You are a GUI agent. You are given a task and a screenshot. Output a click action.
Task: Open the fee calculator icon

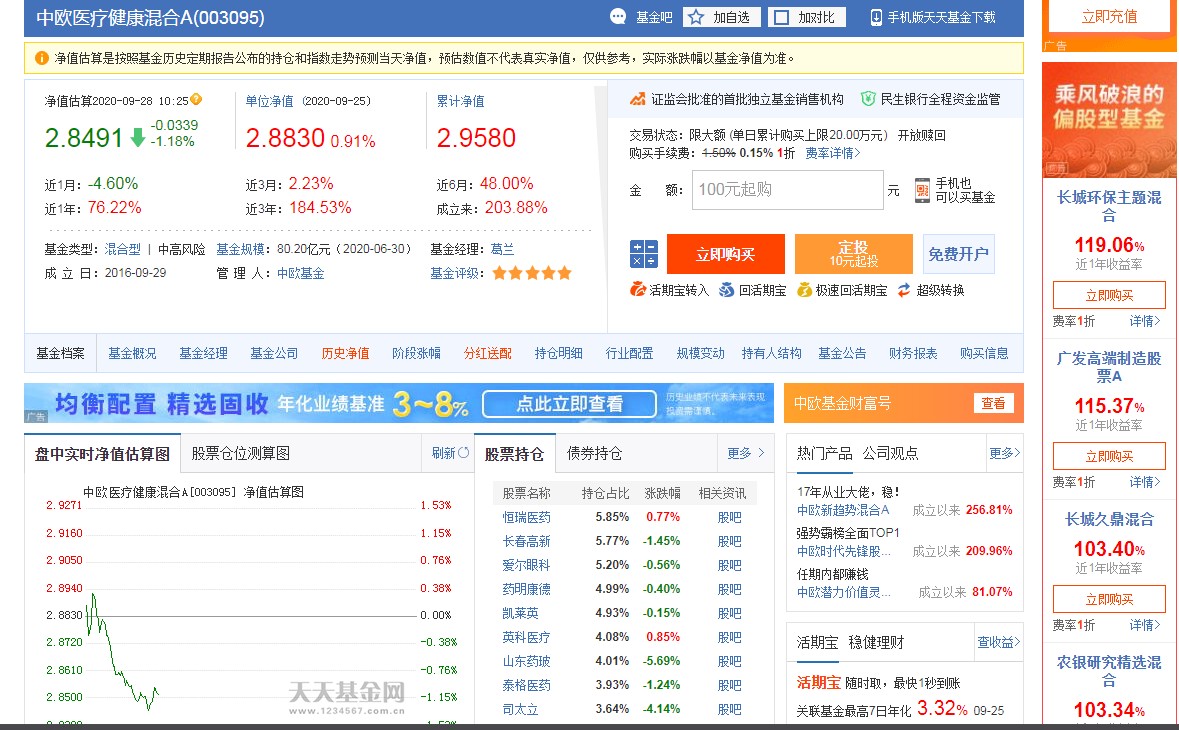click(x=644, y=254)
